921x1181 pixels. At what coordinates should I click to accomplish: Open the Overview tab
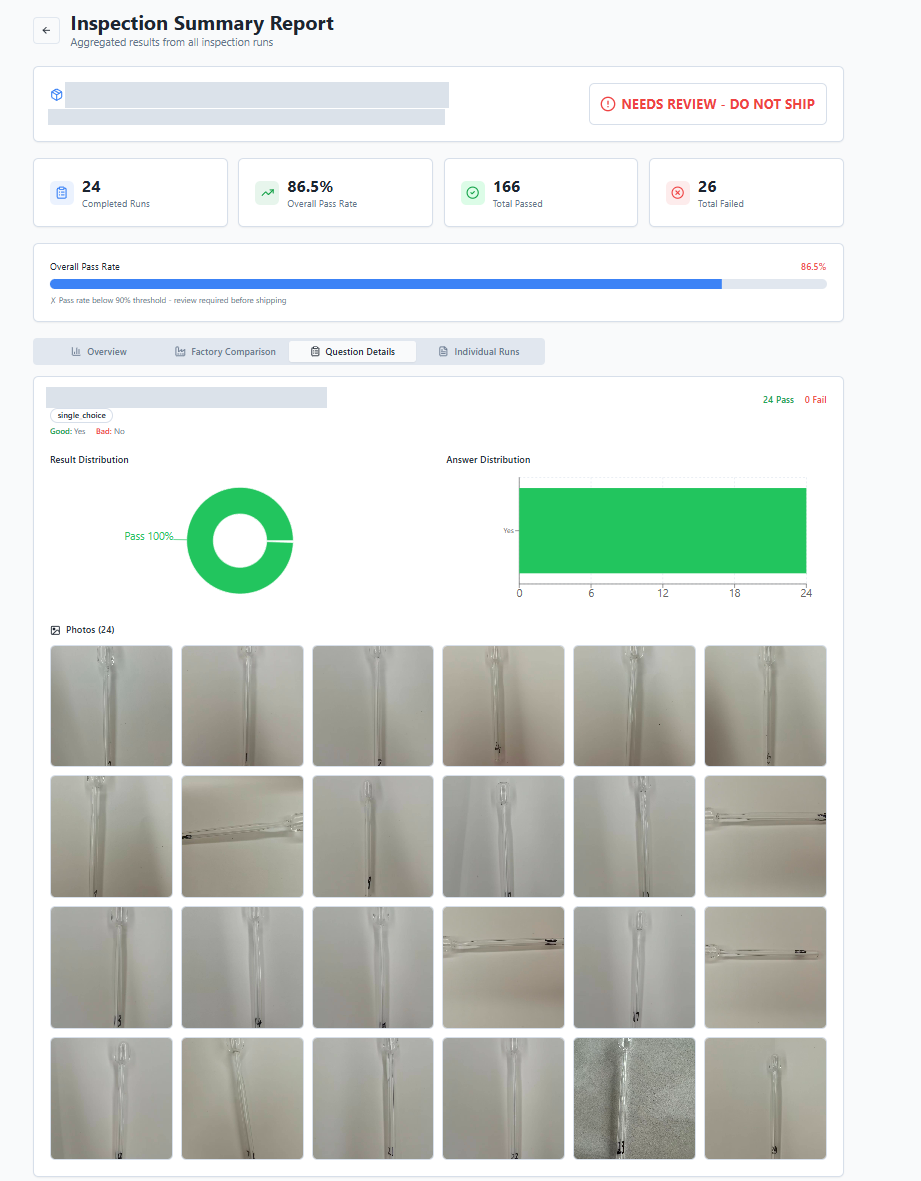[99, 352]
